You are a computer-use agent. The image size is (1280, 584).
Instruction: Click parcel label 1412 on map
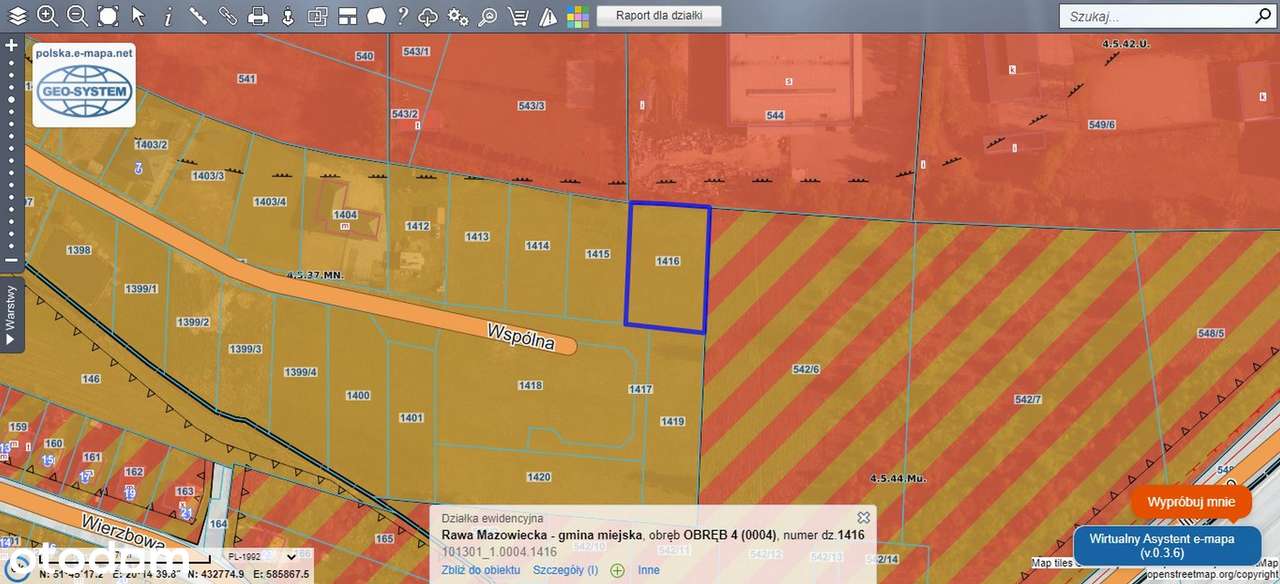(417, 226)
